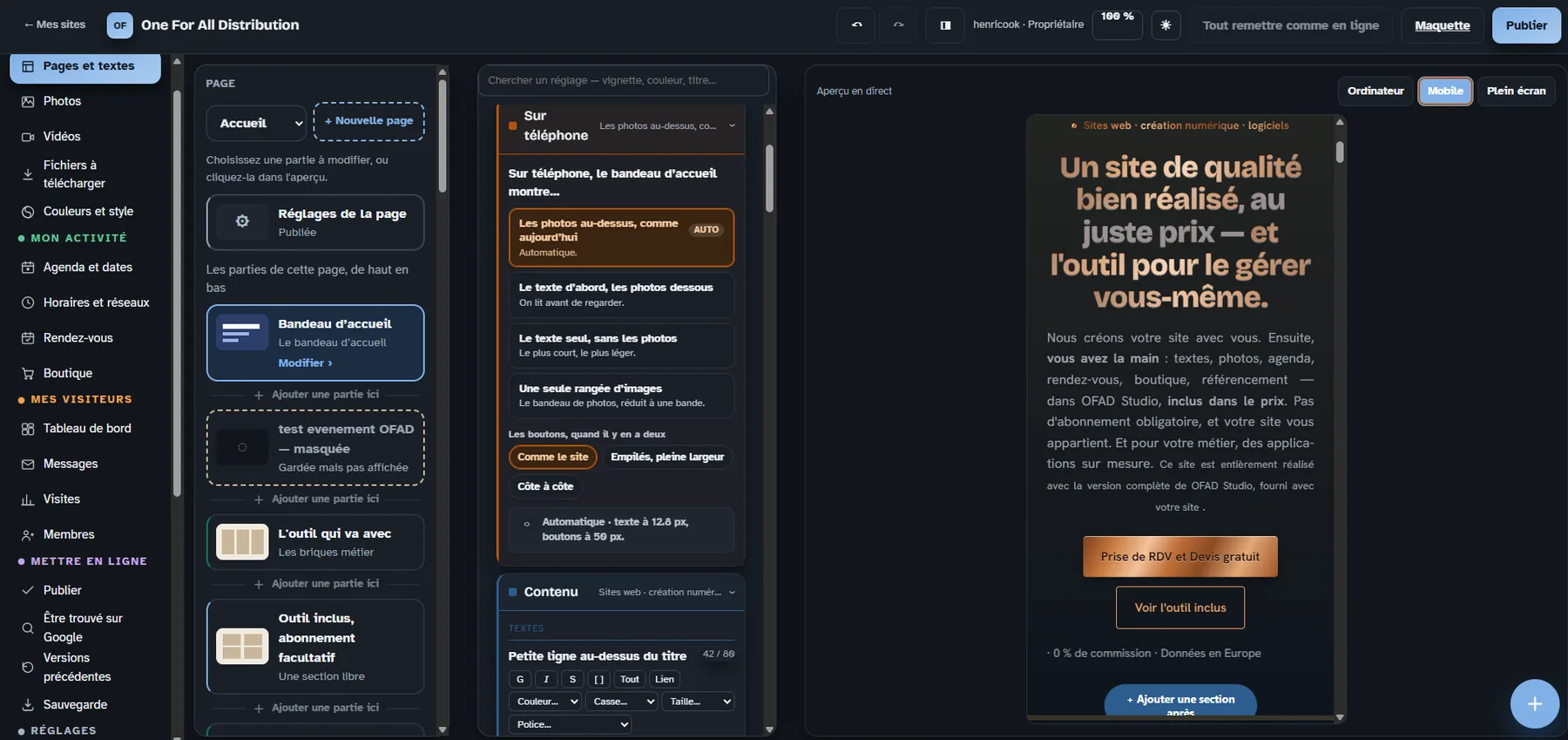
Task: Choose 'Une seule rangée d'images' option
Action: click(621, 395)
